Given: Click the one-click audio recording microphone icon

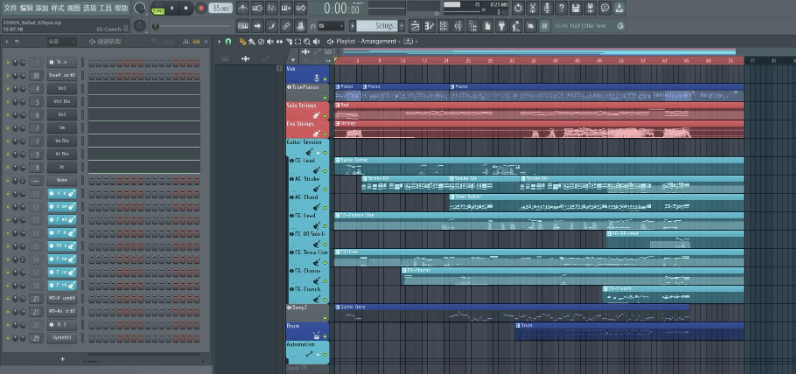Looking at the screenshot, I should 547,8.
